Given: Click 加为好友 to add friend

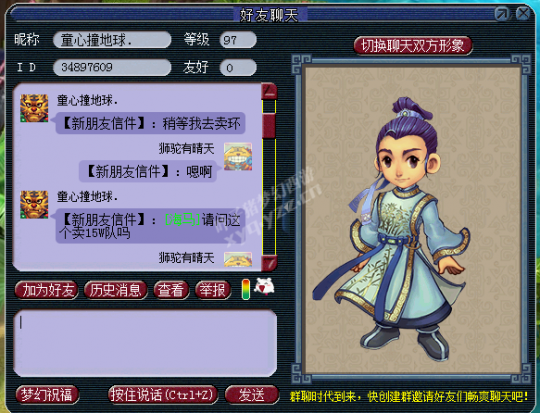Looking at the screenshot, I should click(x=47, y=290).
